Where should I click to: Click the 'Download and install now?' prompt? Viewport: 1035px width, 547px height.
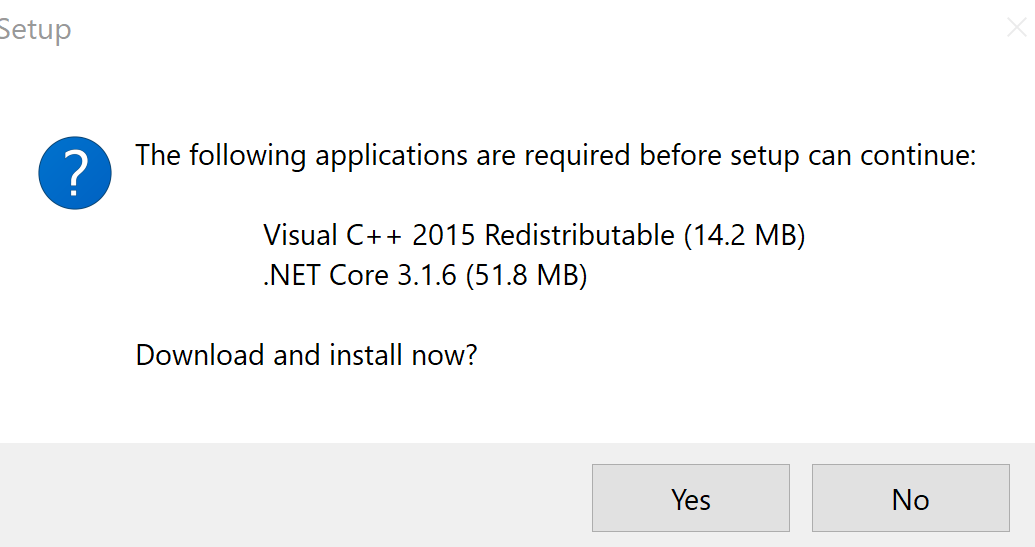click(x=306, y=355)
